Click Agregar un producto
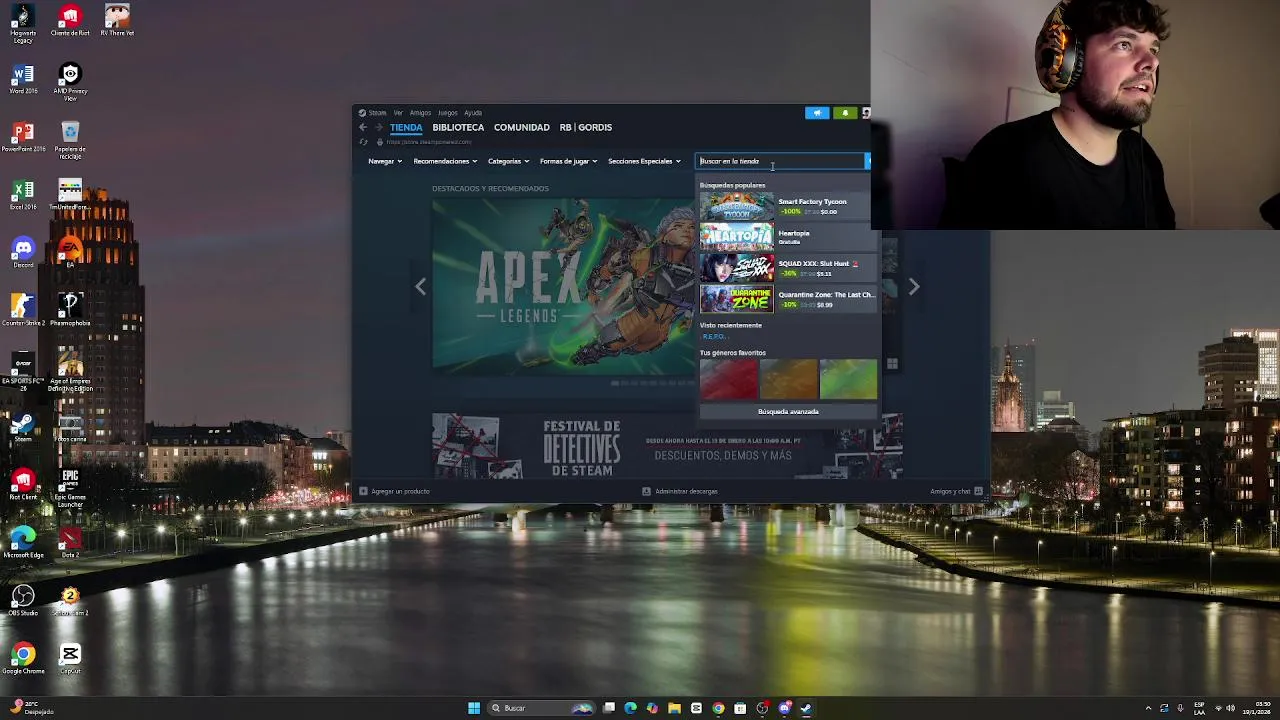 394,491
